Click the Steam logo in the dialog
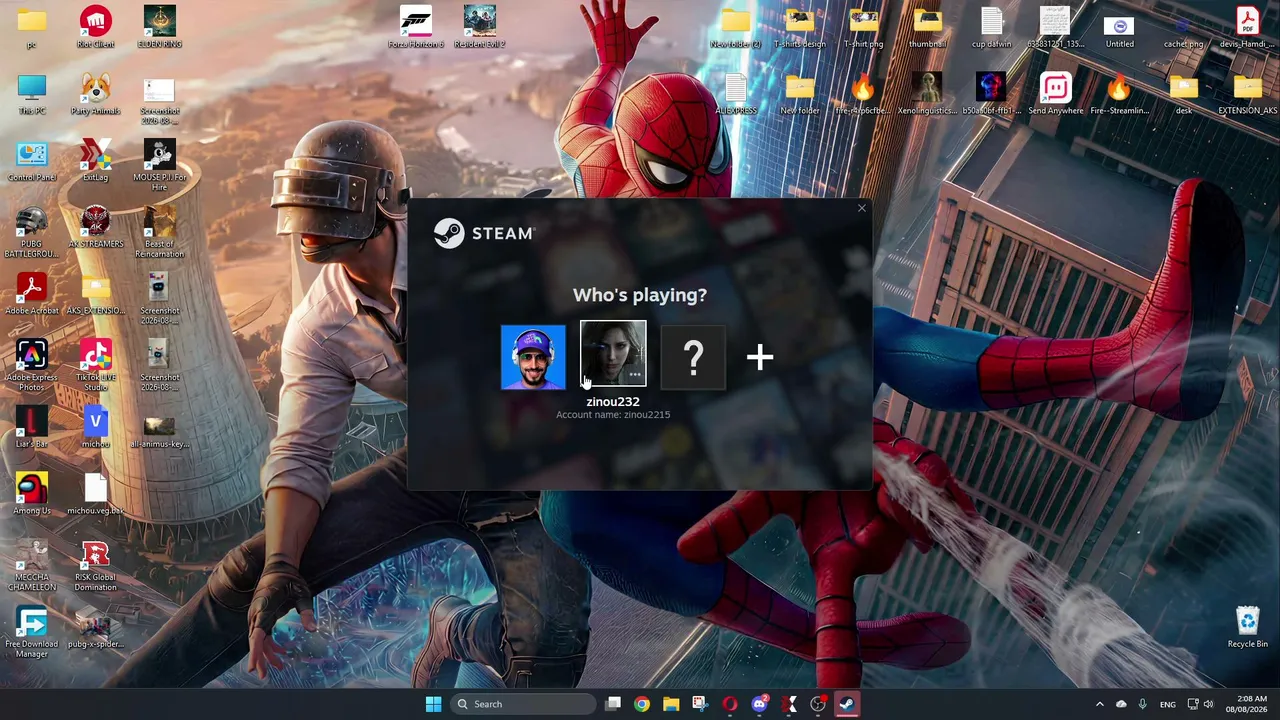The image size is (1280, 720). click(484, 233)
